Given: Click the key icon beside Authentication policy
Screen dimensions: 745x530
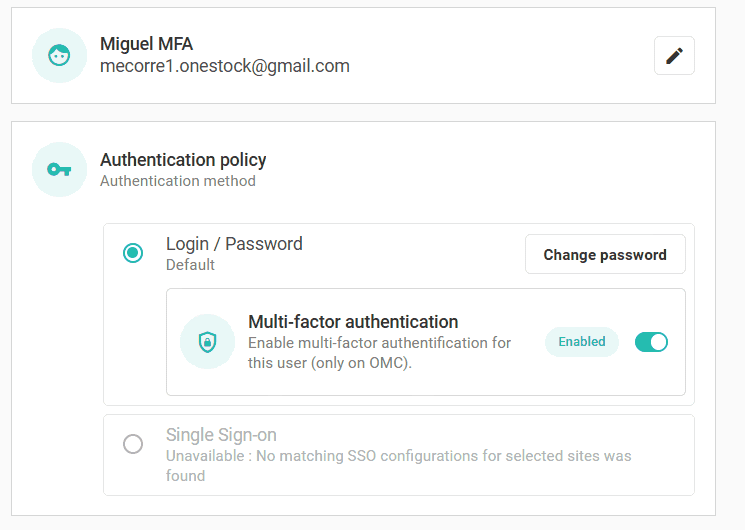Looking at the screenshot, I should click(x=59, y=170).
